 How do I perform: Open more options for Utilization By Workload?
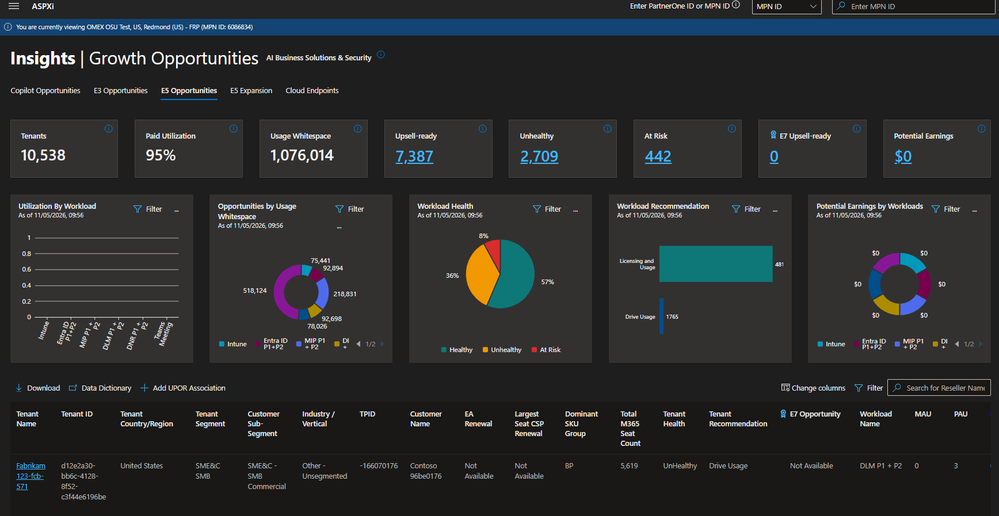(176, 210)
